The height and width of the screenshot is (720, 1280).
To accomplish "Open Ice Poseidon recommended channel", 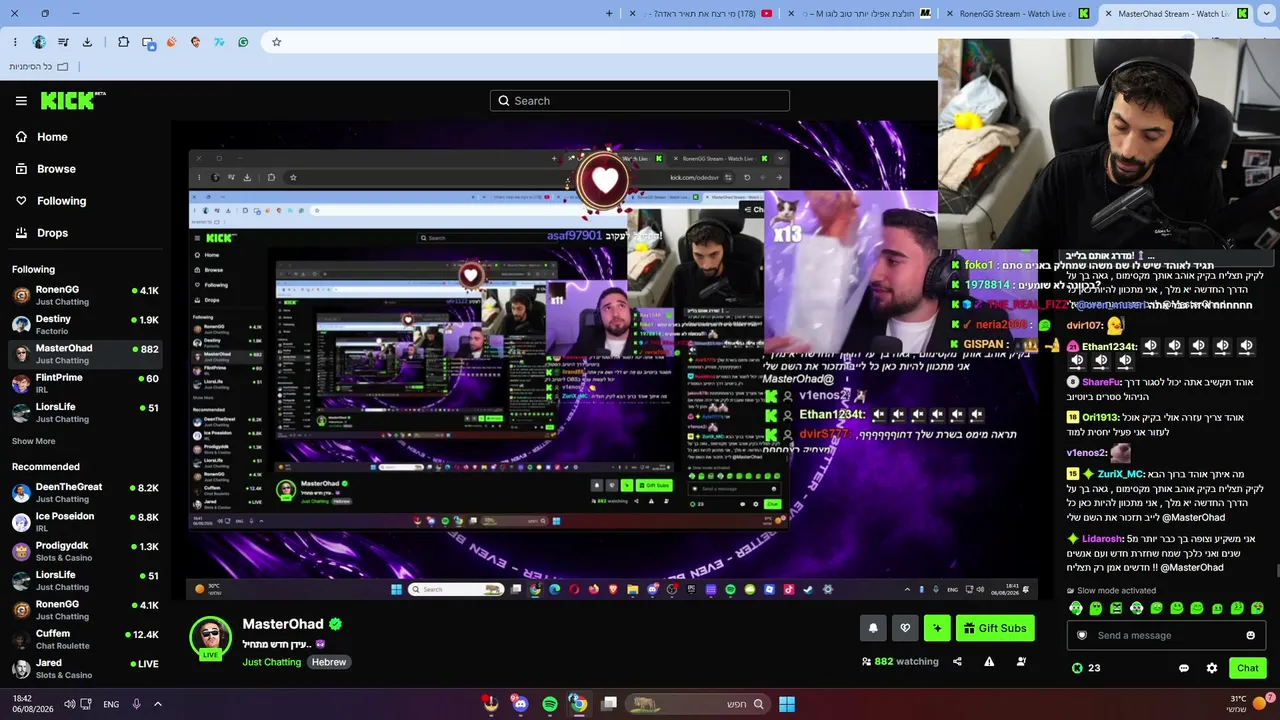I will [86, 521].
